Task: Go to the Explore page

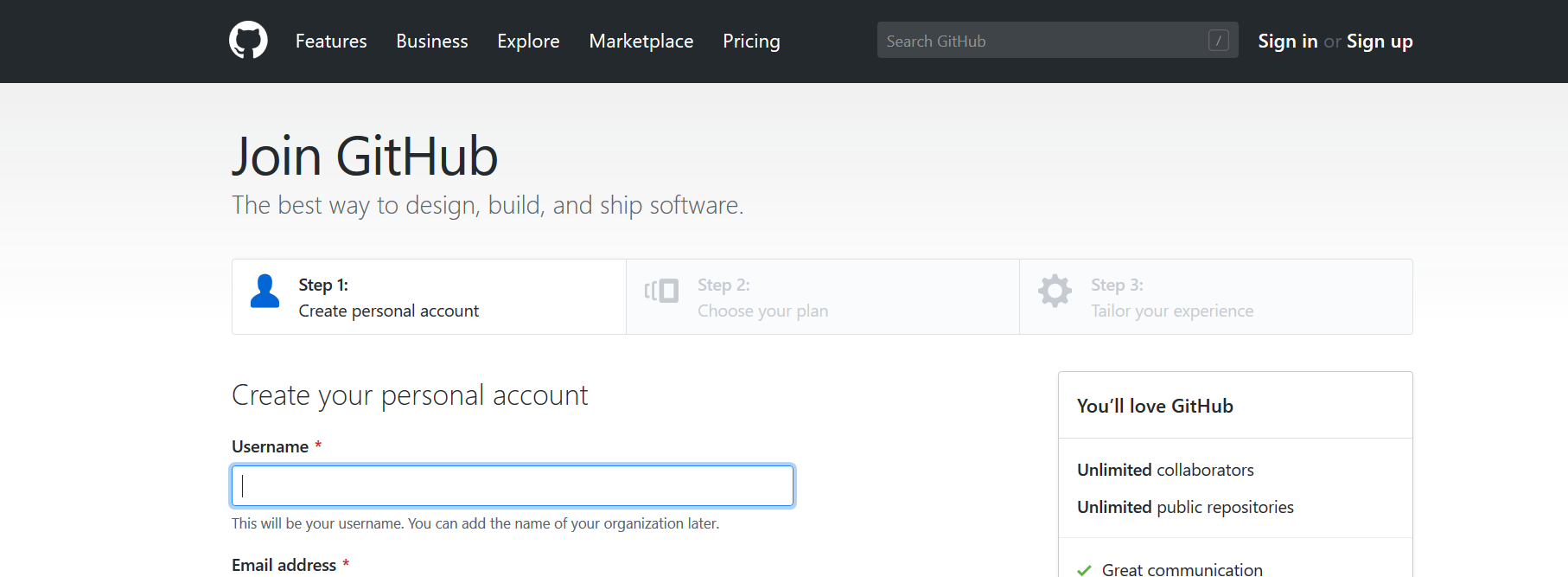Action: 528,41
